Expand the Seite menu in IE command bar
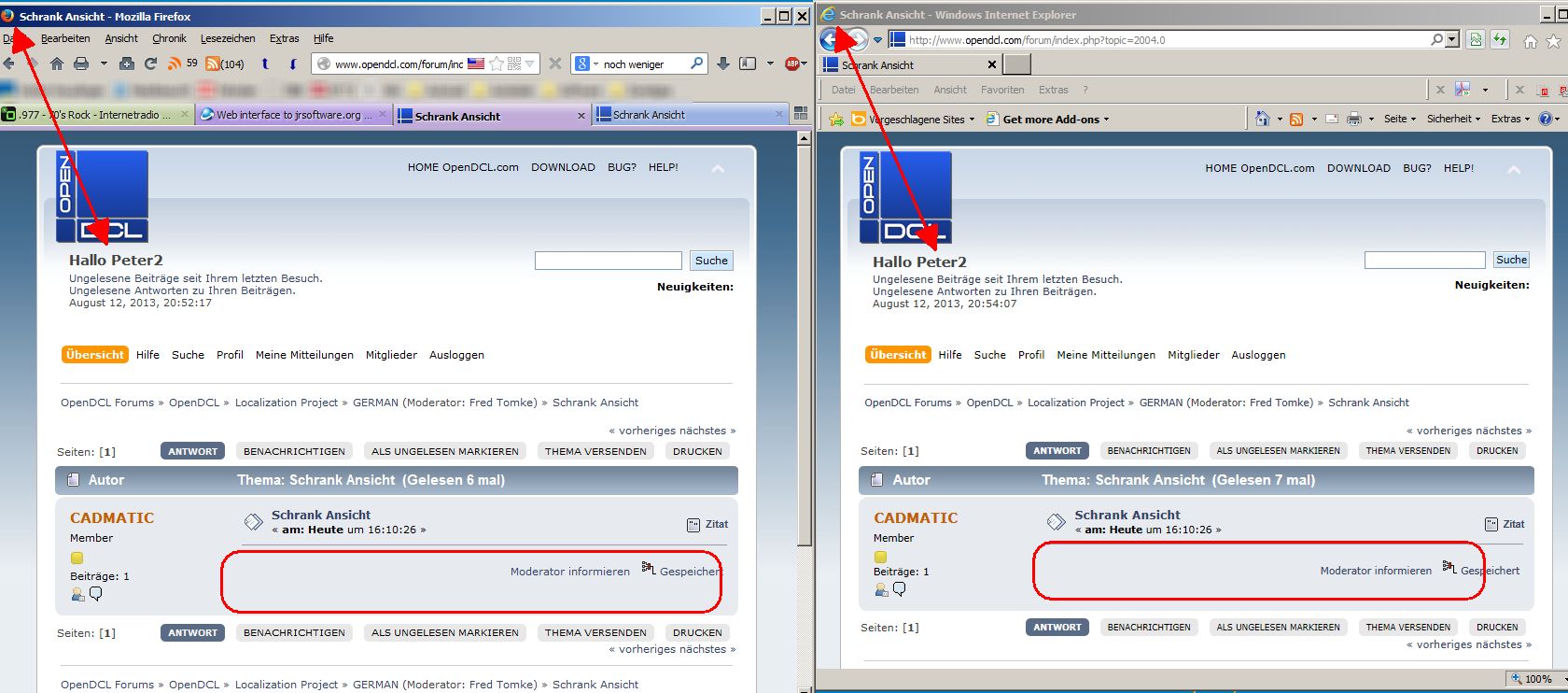Viewport: 1568px width, 693px height. [x=1400, y=119]
